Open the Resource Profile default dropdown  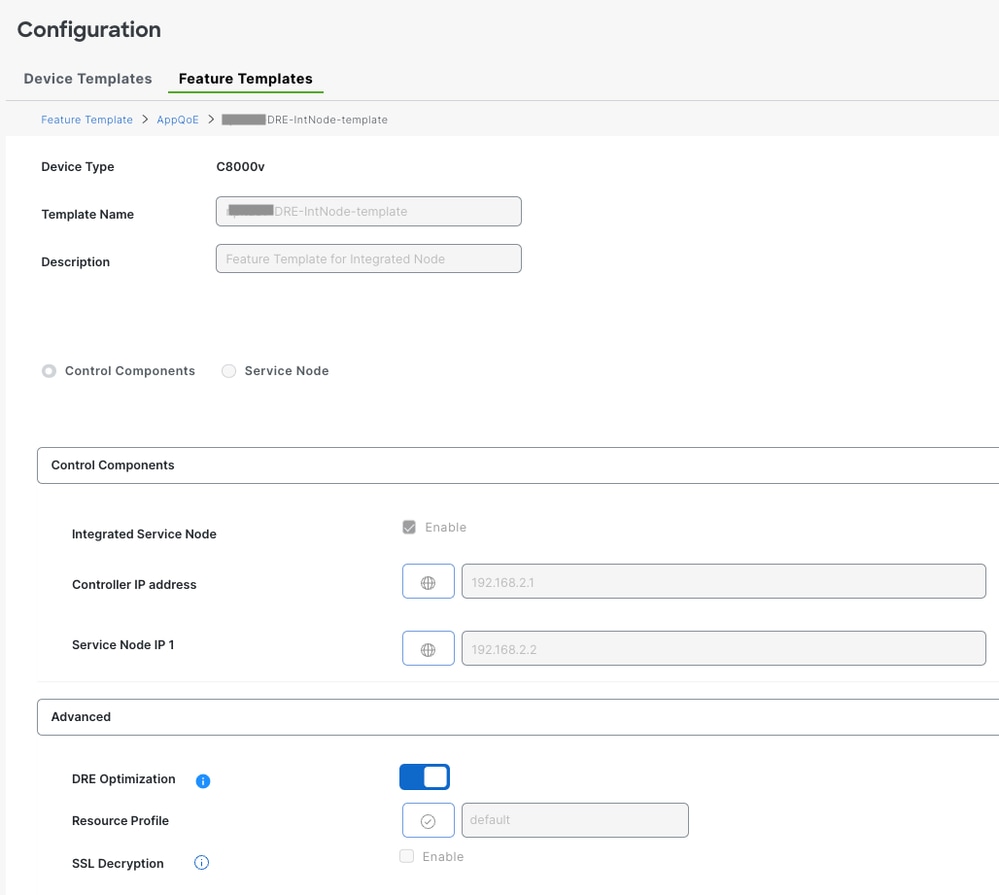pos(575,820)
